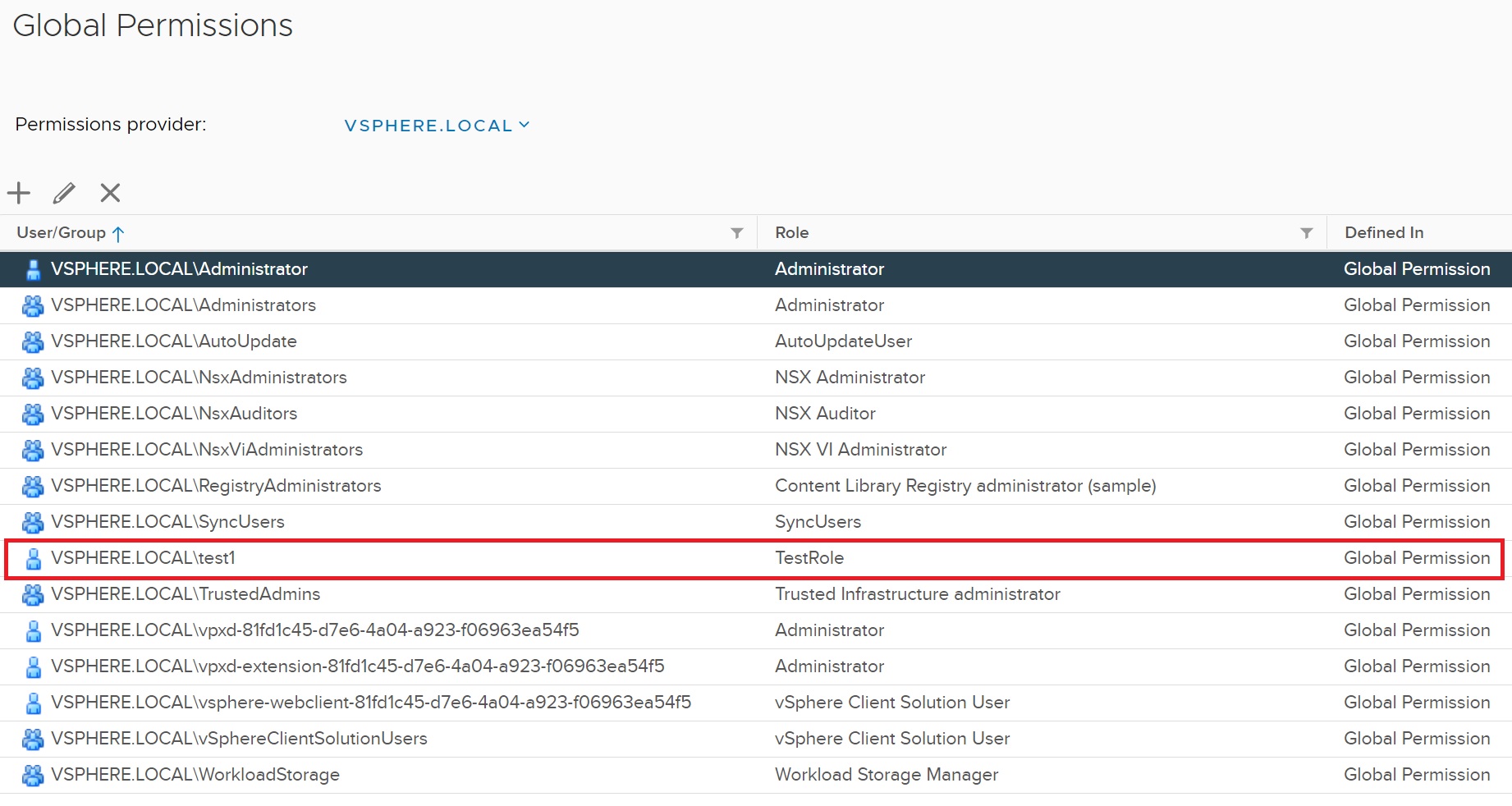Select the VSPHERE.LOCAL\Administrators row
The height and width of the screenshot is (806, 1512).
point(183,305)
